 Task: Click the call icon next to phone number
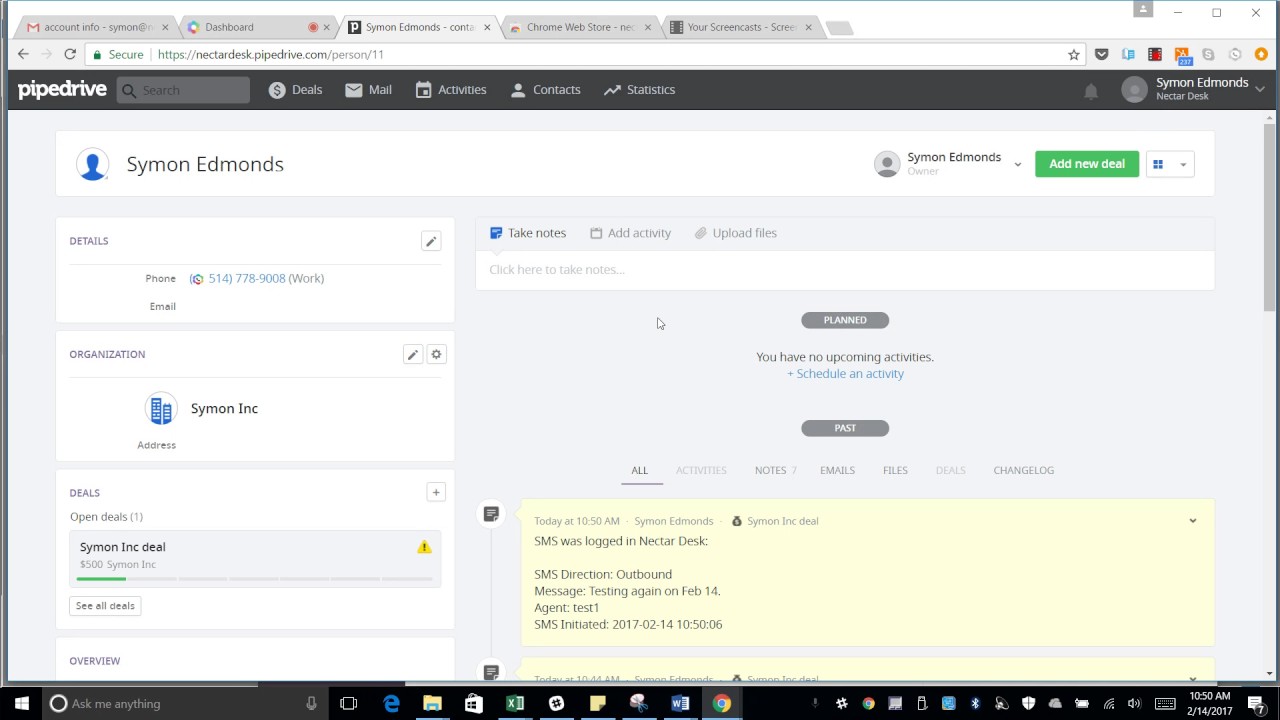[197, 279]
